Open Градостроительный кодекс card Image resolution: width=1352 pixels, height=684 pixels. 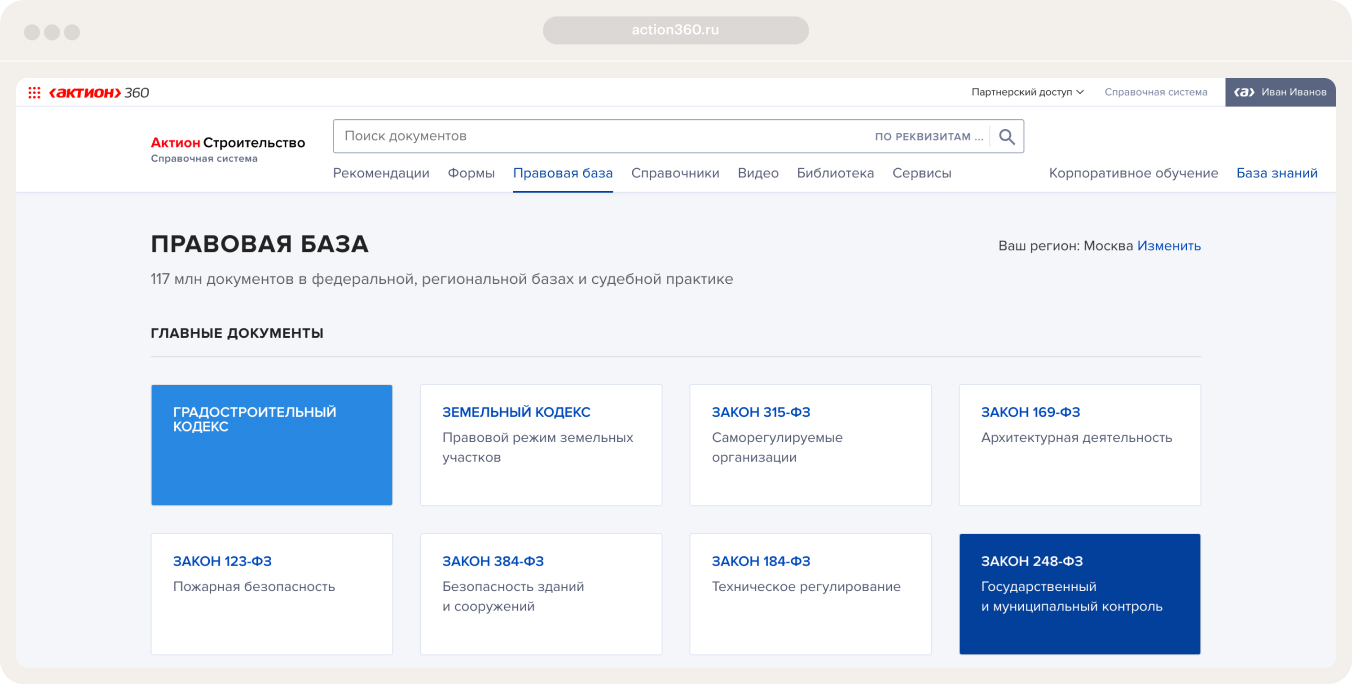tap(272, 445)
